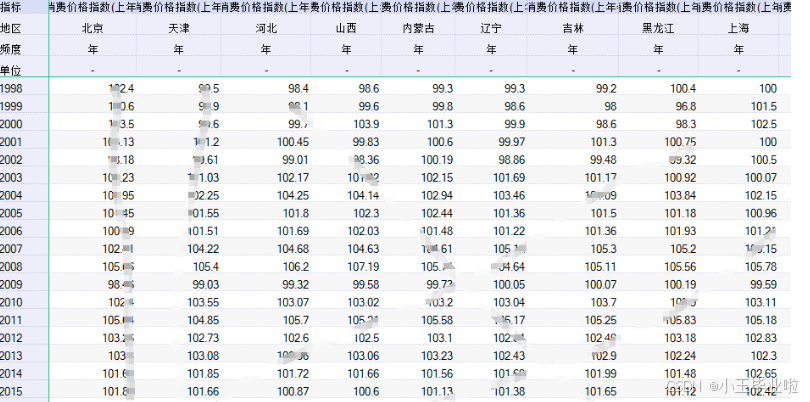
Task: Click 天津 2006 value 101.51
Action: (203, 231)
